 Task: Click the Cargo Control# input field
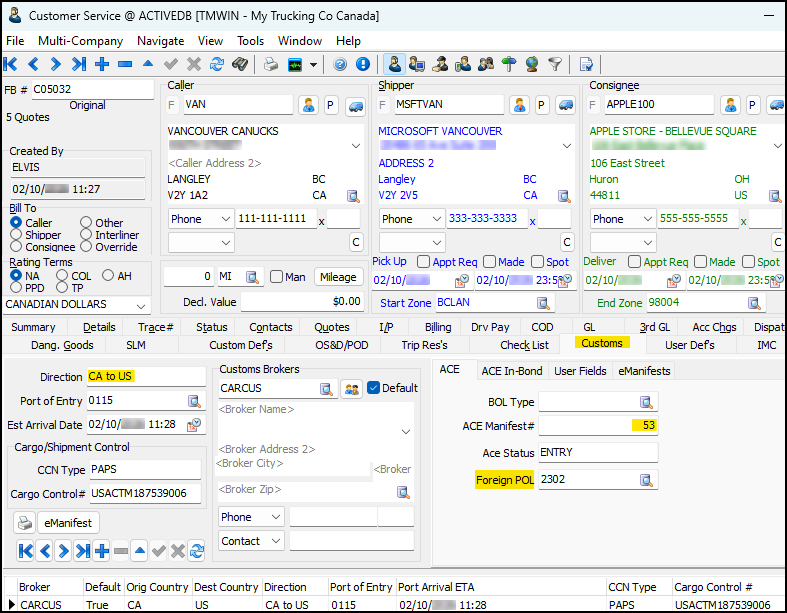pyautogui.click(x=145, y=494)
